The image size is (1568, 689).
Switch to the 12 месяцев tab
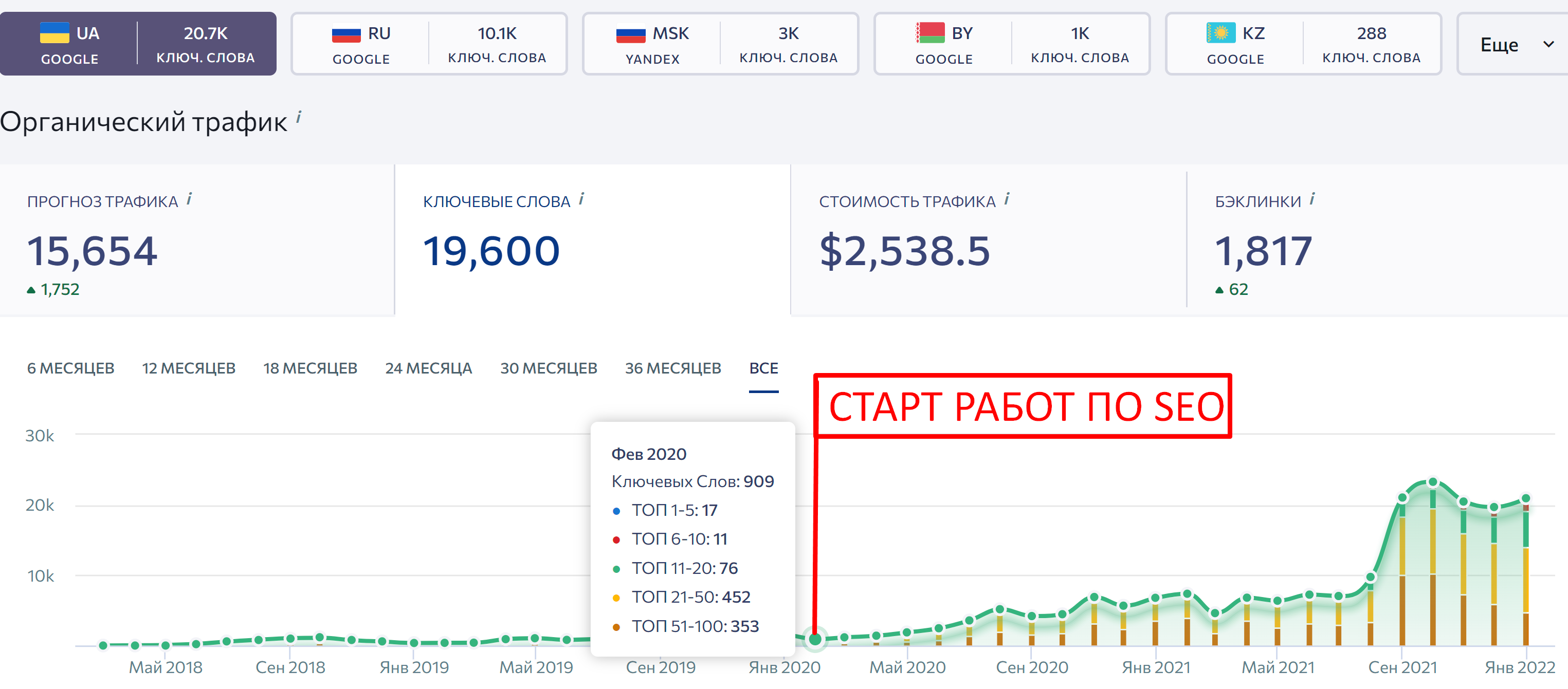point(189,368)
